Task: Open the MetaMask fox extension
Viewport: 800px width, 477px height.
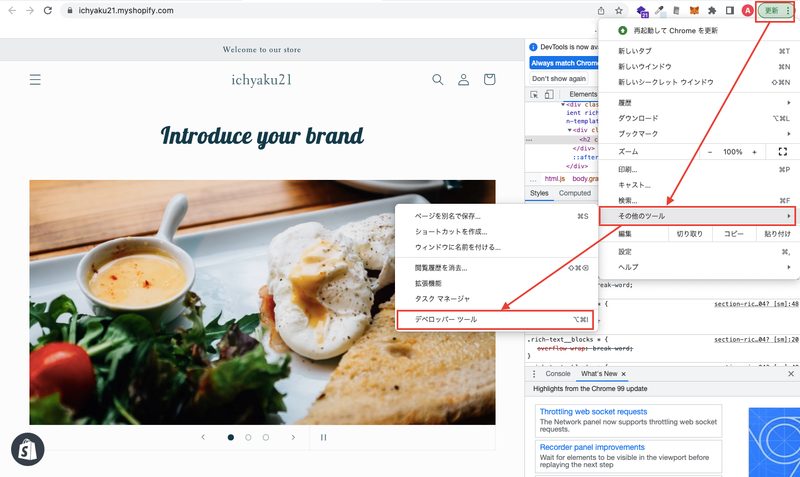Action: (x=694, y=10)
